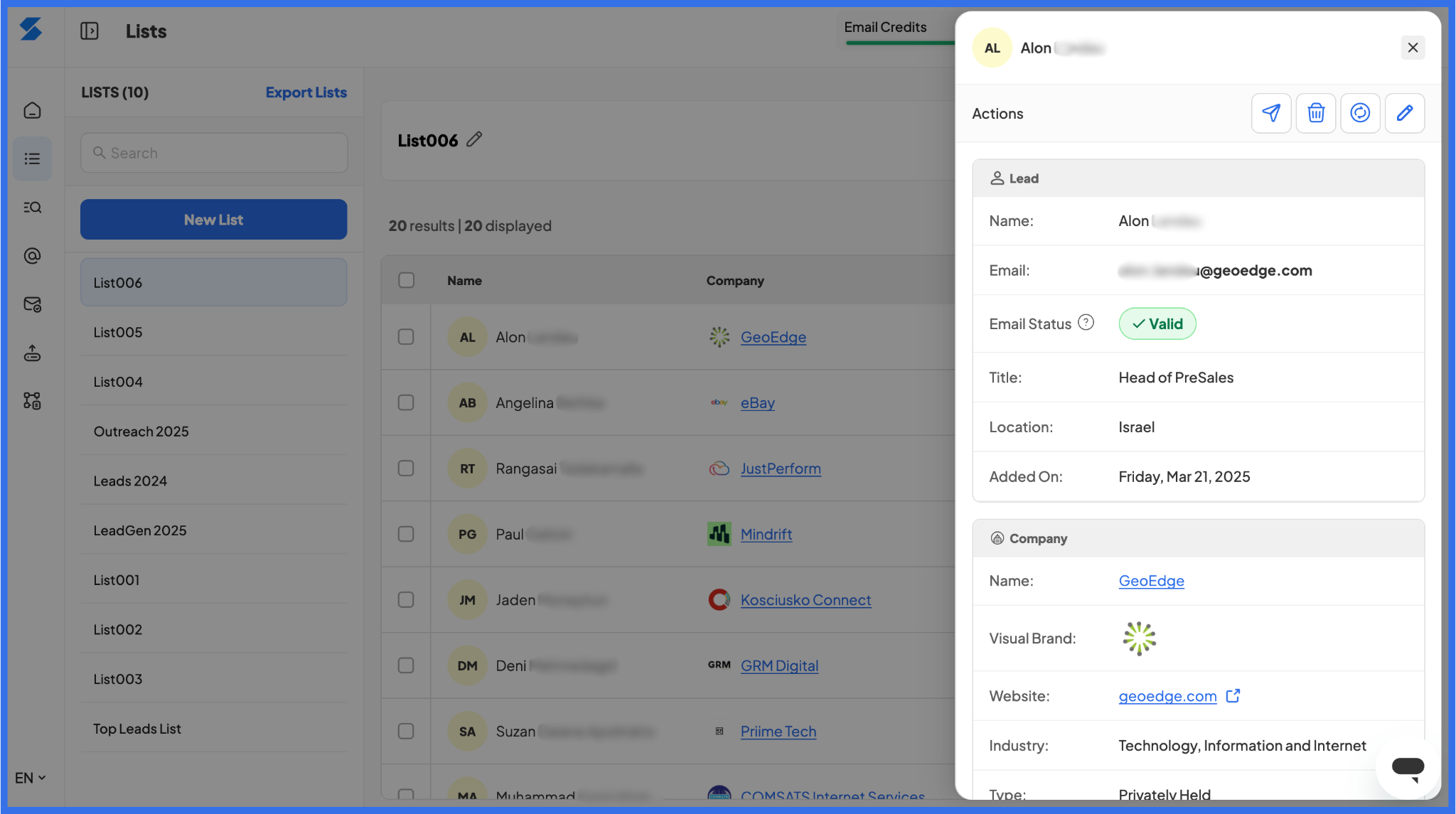
Task: Open Kosciusko Connect company link
Action: [805, 600]
